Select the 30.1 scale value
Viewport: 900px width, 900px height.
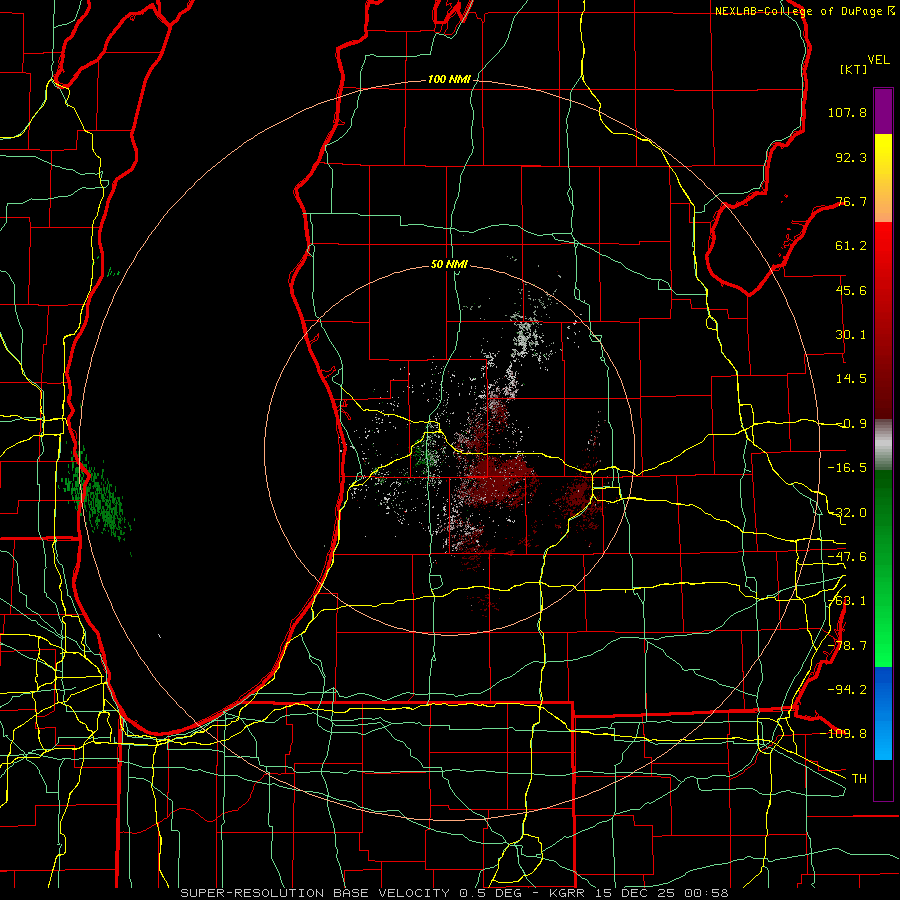851,335
